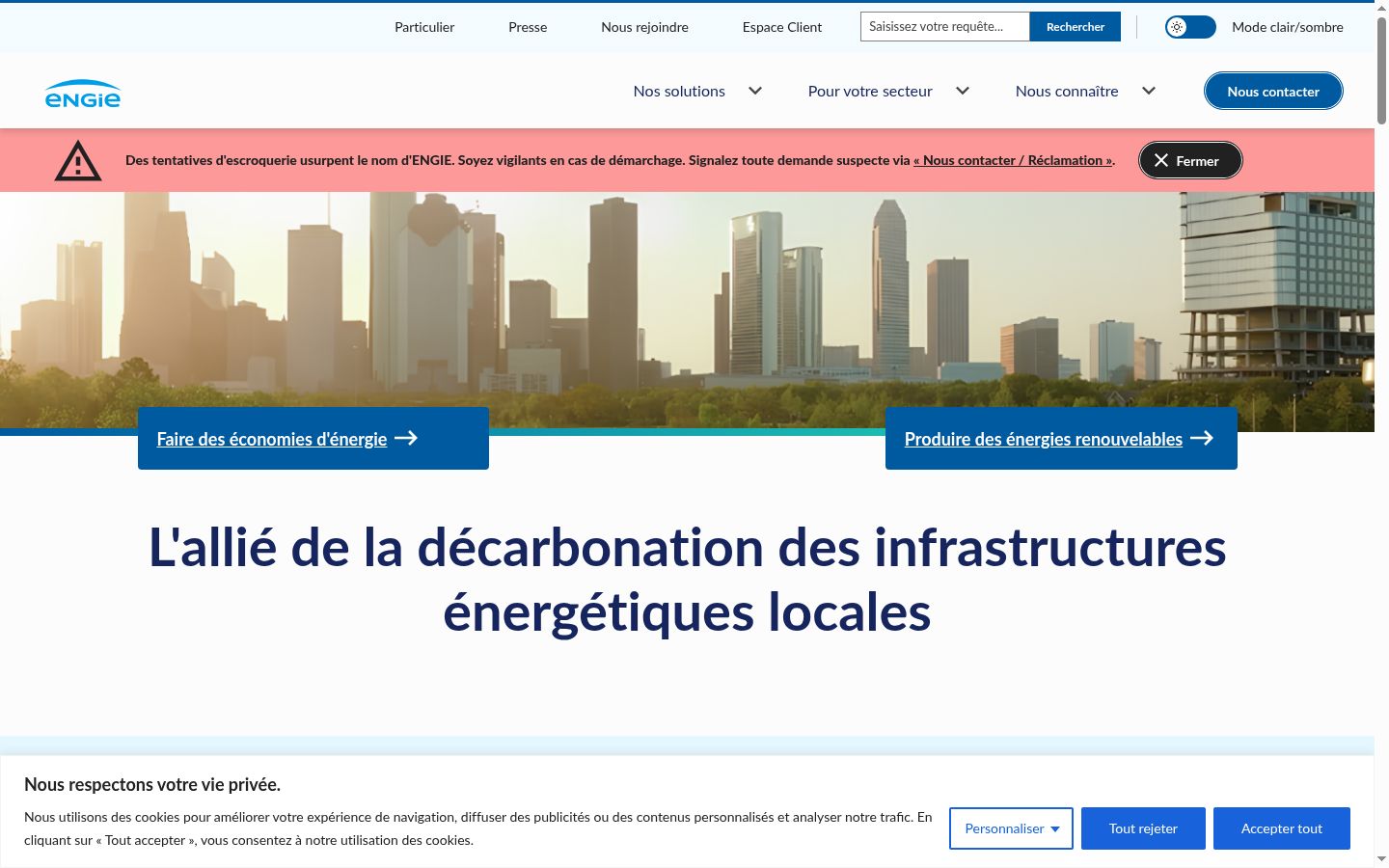Click the Rechercher search button
This screenshot has height=868, width=1389.
pyautogui.click(x=1076, y=27)
